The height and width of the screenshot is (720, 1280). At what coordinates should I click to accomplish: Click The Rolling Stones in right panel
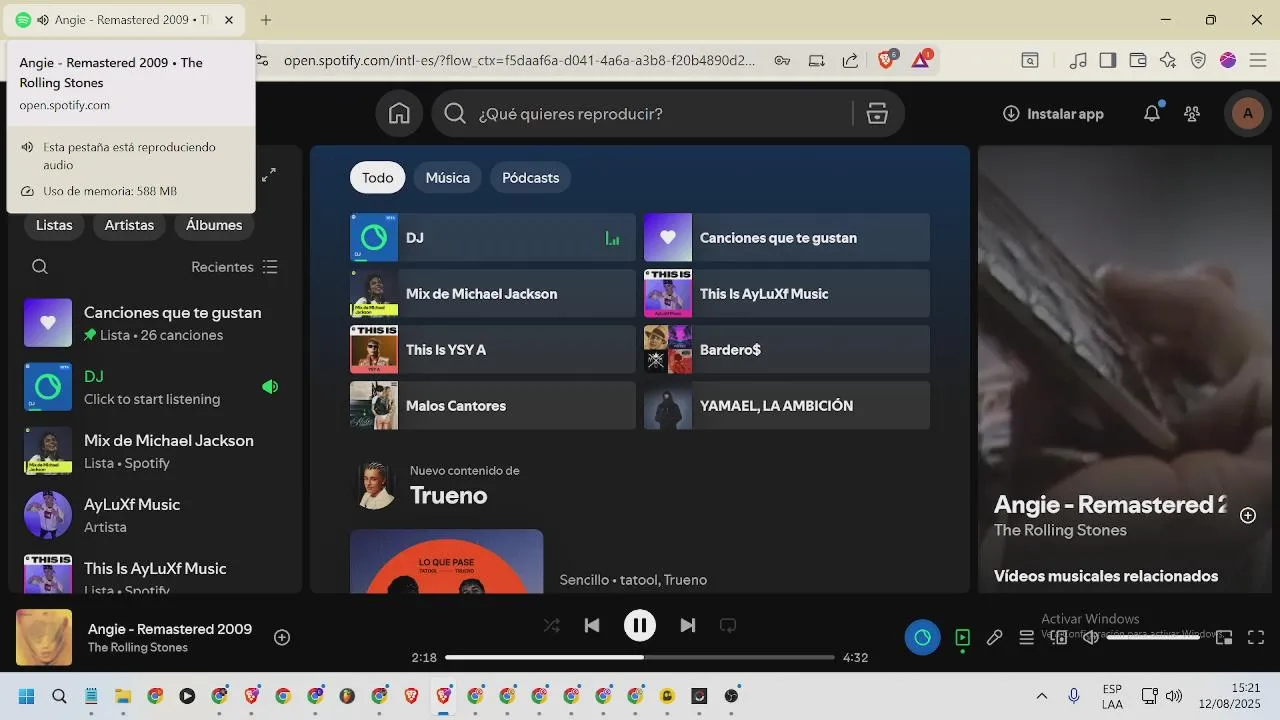tap(1060, 531)
